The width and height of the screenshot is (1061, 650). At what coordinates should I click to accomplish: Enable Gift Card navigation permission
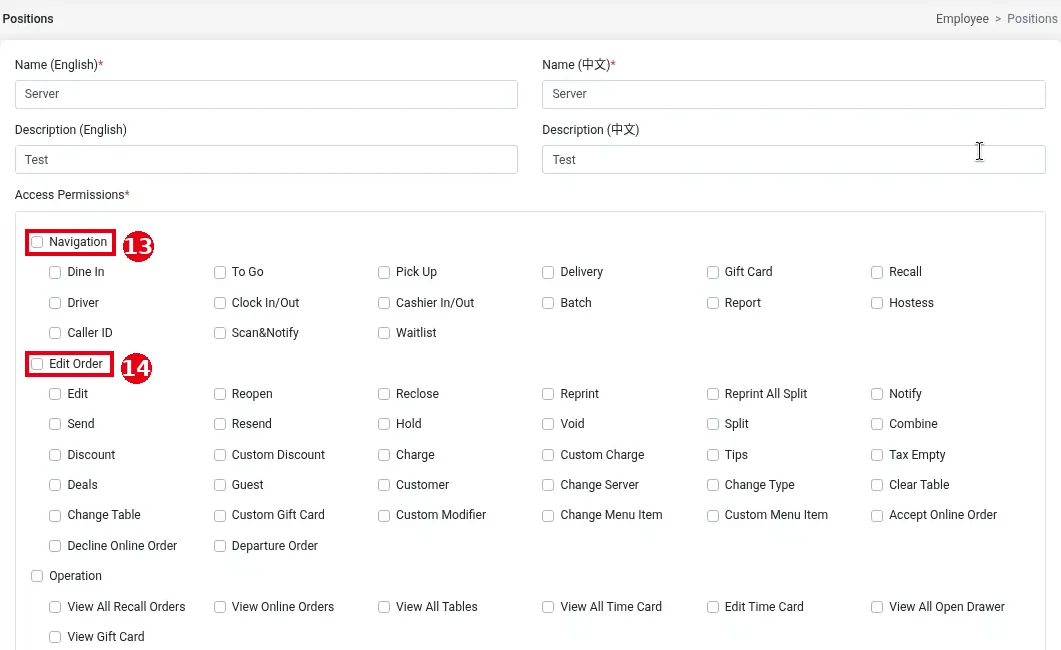coord(713,272)
